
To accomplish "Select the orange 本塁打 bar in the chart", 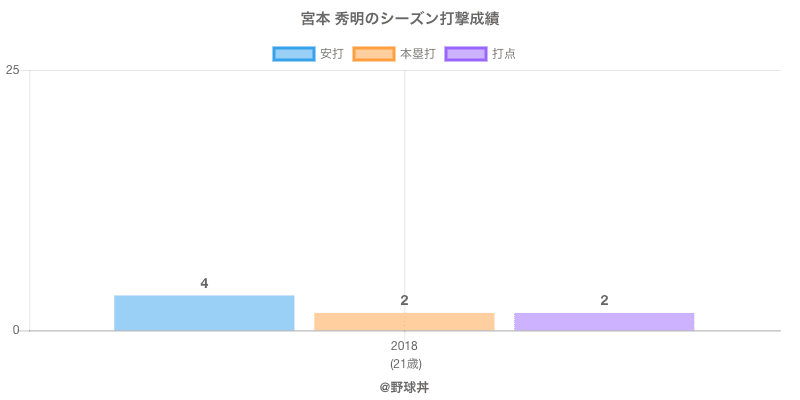I will [x=404, y=322].
